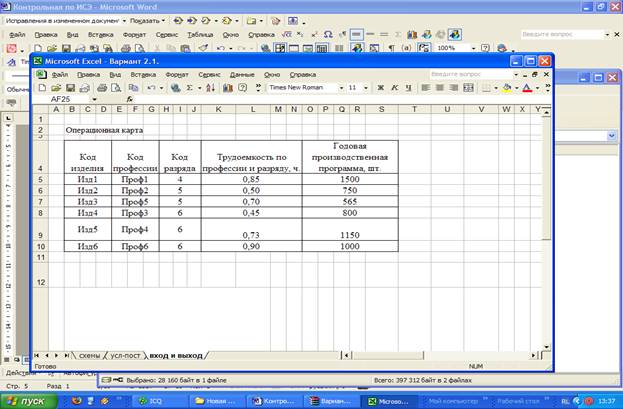This screenshot has width=623, height=409.
Task: Open the Данные menu in Excel
Action: [241, 74]
